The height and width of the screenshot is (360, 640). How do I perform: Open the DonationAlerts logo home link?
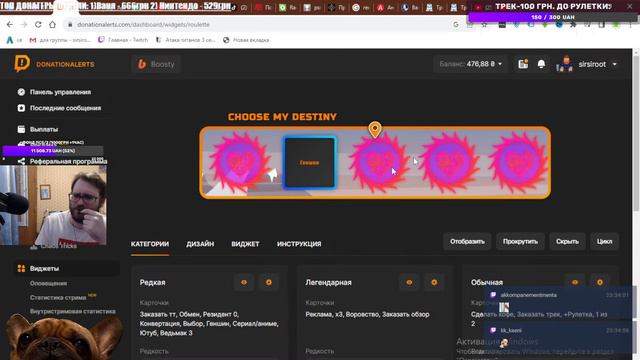pyautogui.click(x=54, y=64)
